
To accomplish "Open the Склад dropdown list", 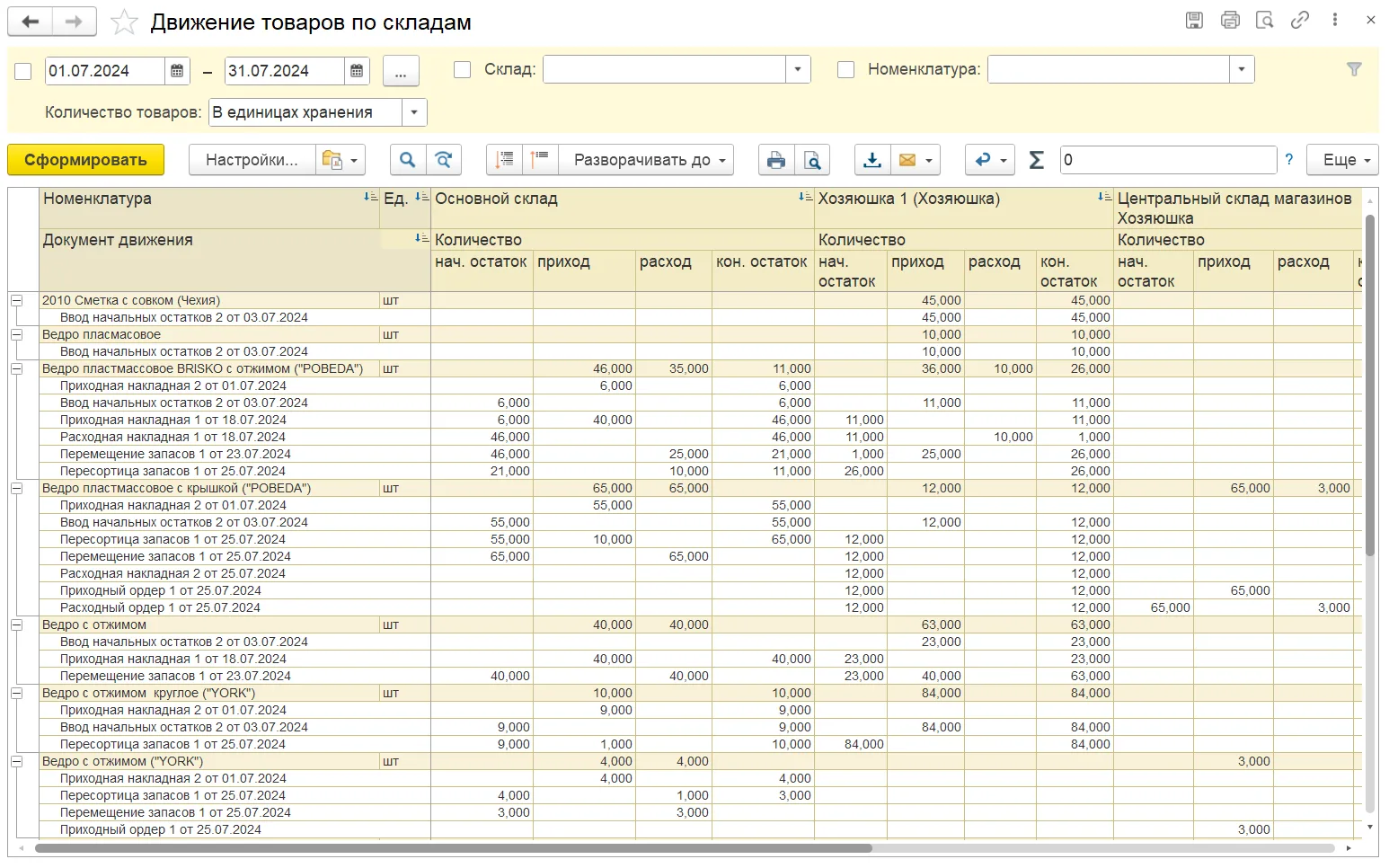I will pos(798,69).
